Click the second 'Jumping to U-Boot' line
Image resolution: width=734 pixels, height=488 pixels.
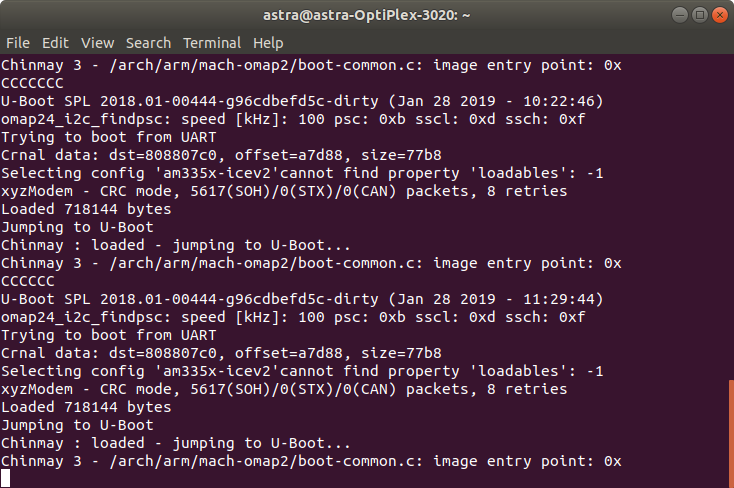(x=77, y=425)
